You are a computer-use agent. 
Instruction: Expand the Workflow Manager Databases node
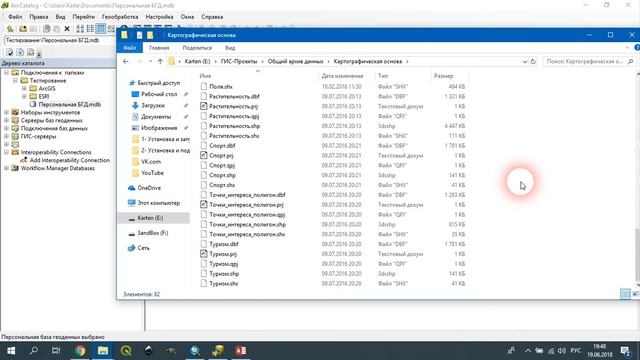point(7,168)
